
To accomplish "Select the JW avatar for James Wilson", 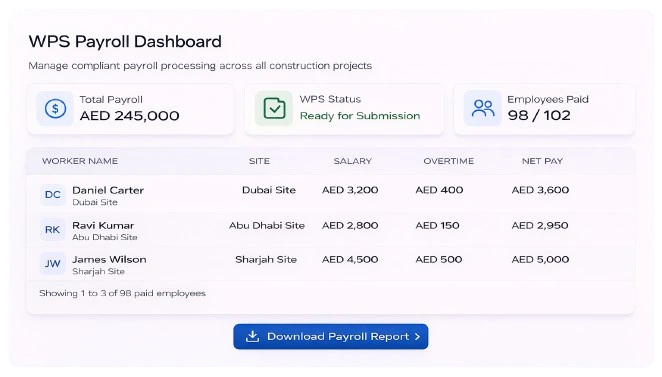I will click(53, 263).
